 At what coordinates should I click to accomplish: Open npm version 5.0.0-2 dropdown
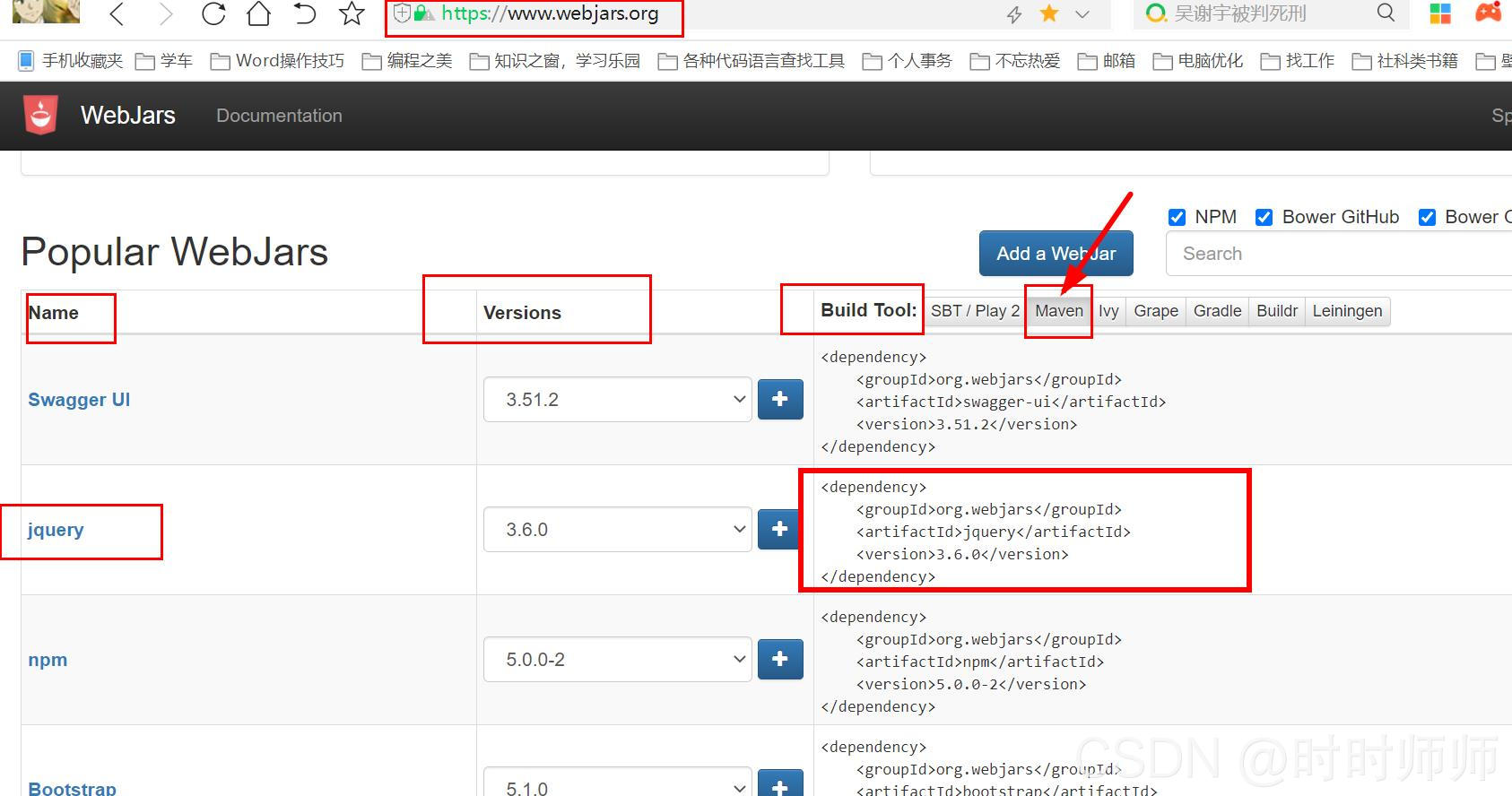[617, 659]
